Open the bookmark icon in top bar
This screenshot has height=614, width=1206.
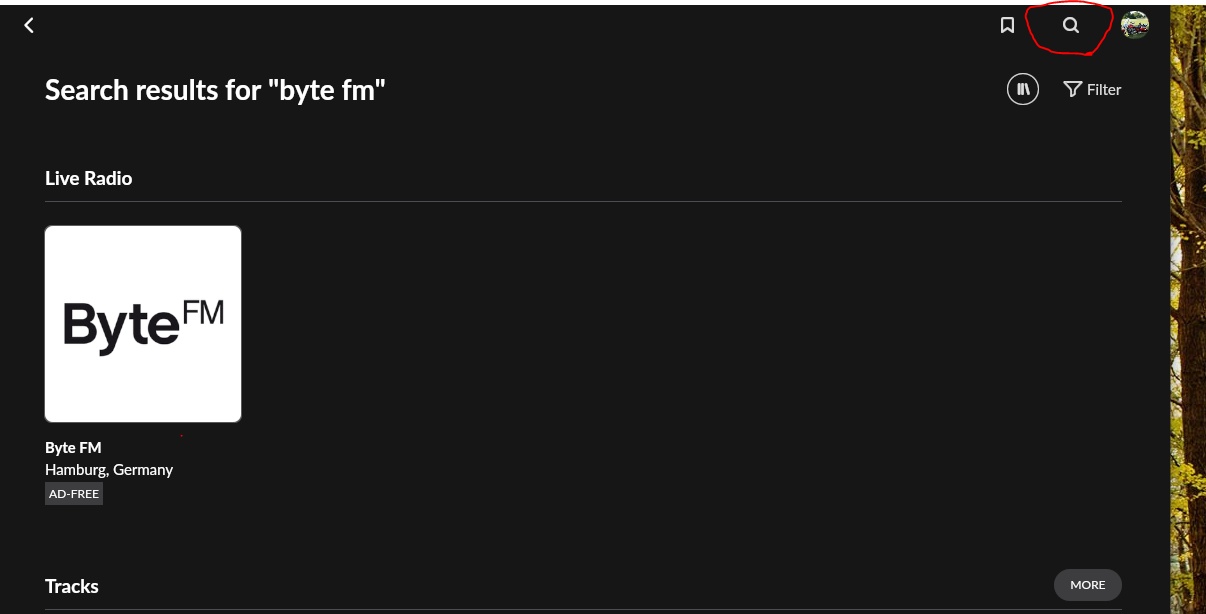coord(1007,25)
